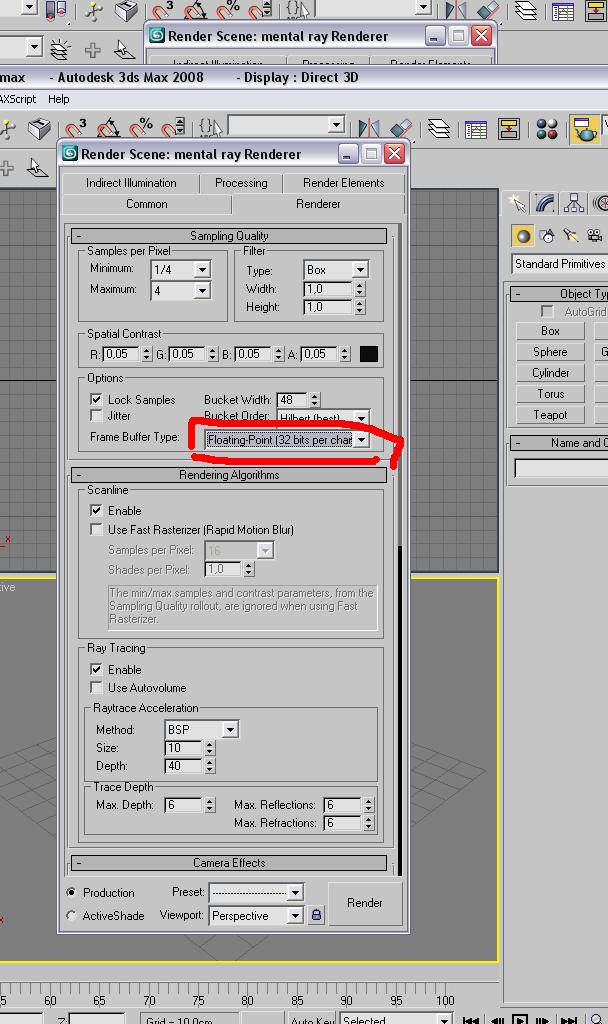Click the Teapot primitive button
Viewport: 608px width, 1024px height.
[550, 414]
